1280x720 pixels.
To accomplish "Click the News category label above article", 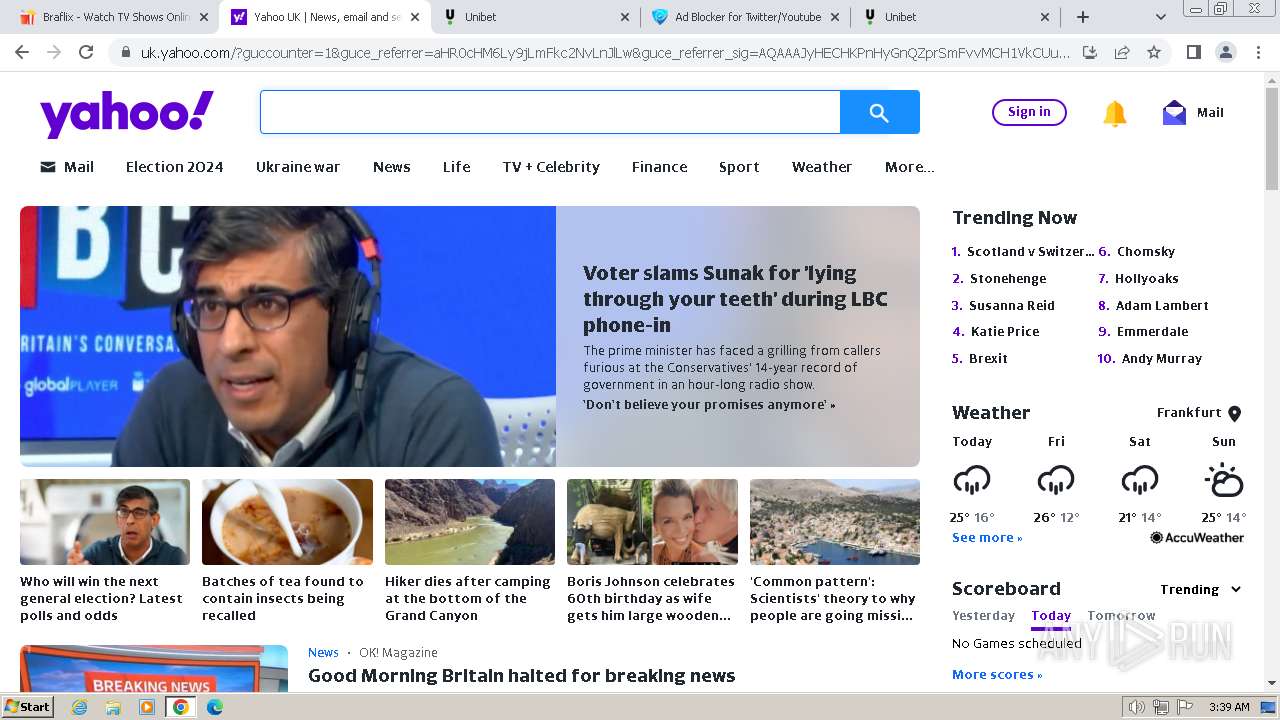I will tap(323, 653).
